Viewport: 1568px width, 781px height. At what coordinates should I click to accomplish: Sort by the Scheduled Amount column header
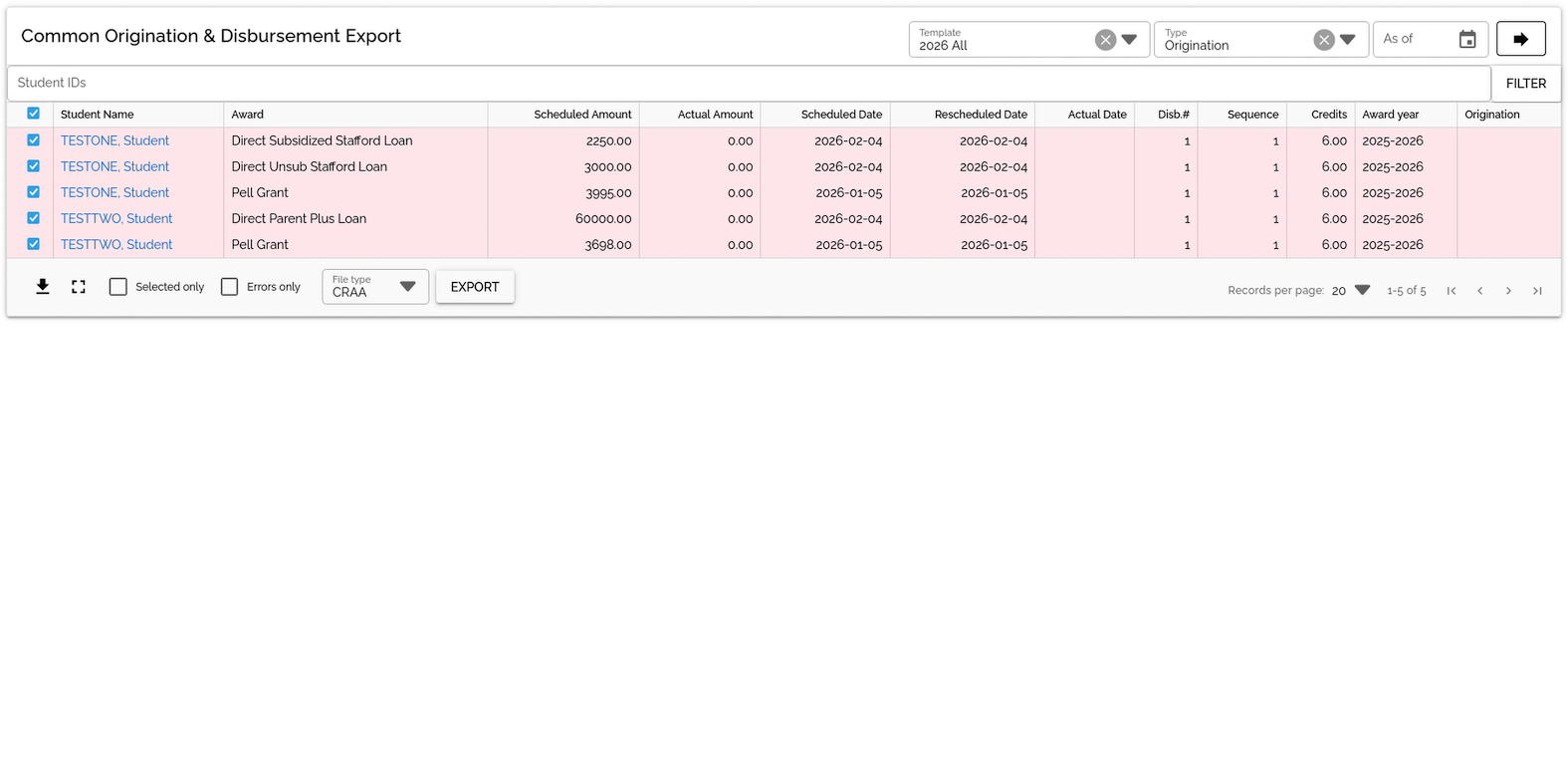[x=582, y=115]
